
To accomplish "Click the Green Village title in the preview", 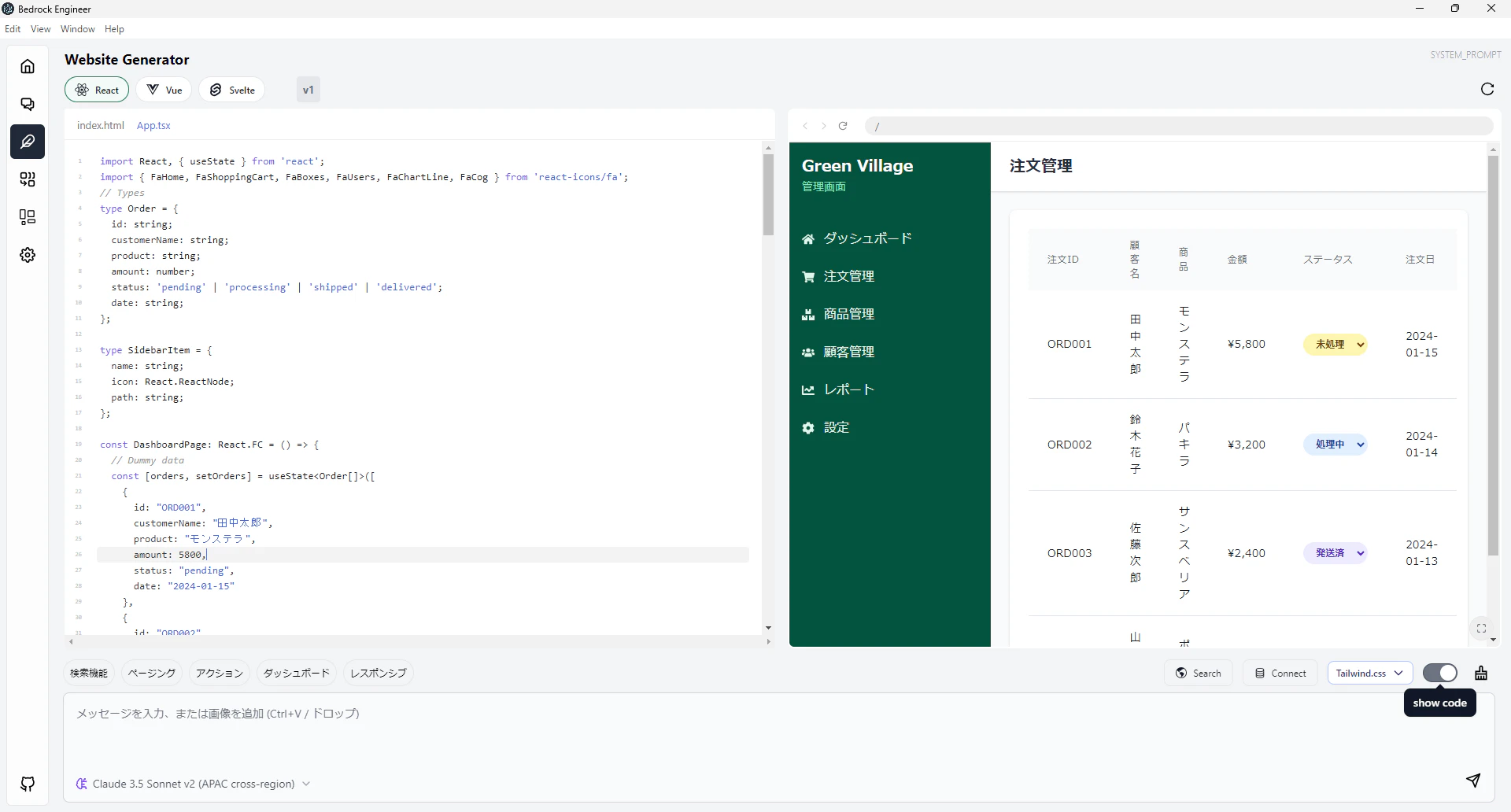I will (858, 165).
